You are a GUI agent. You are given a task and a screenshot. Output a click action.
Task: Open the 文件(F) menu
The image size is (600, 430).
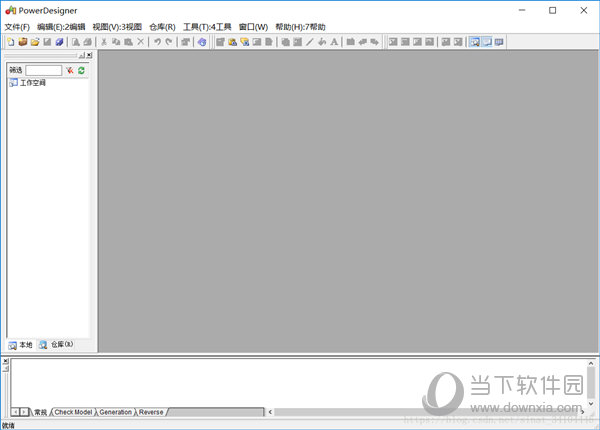[17, 27]
